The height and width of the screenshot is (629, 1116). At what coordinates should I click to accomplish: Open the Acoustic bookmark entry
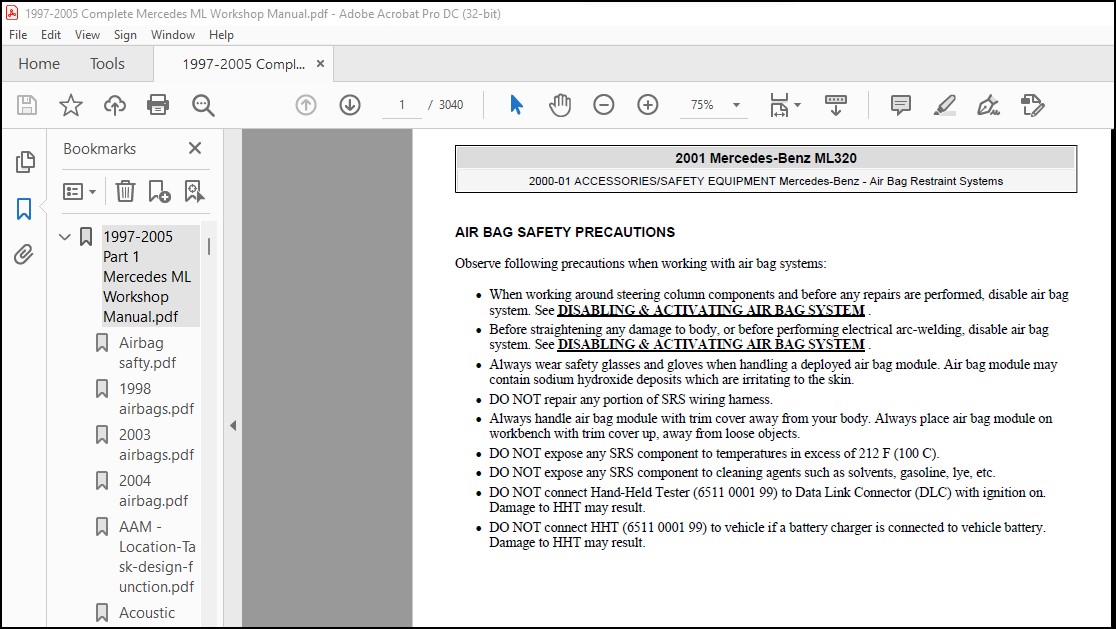tap(147, 613)
